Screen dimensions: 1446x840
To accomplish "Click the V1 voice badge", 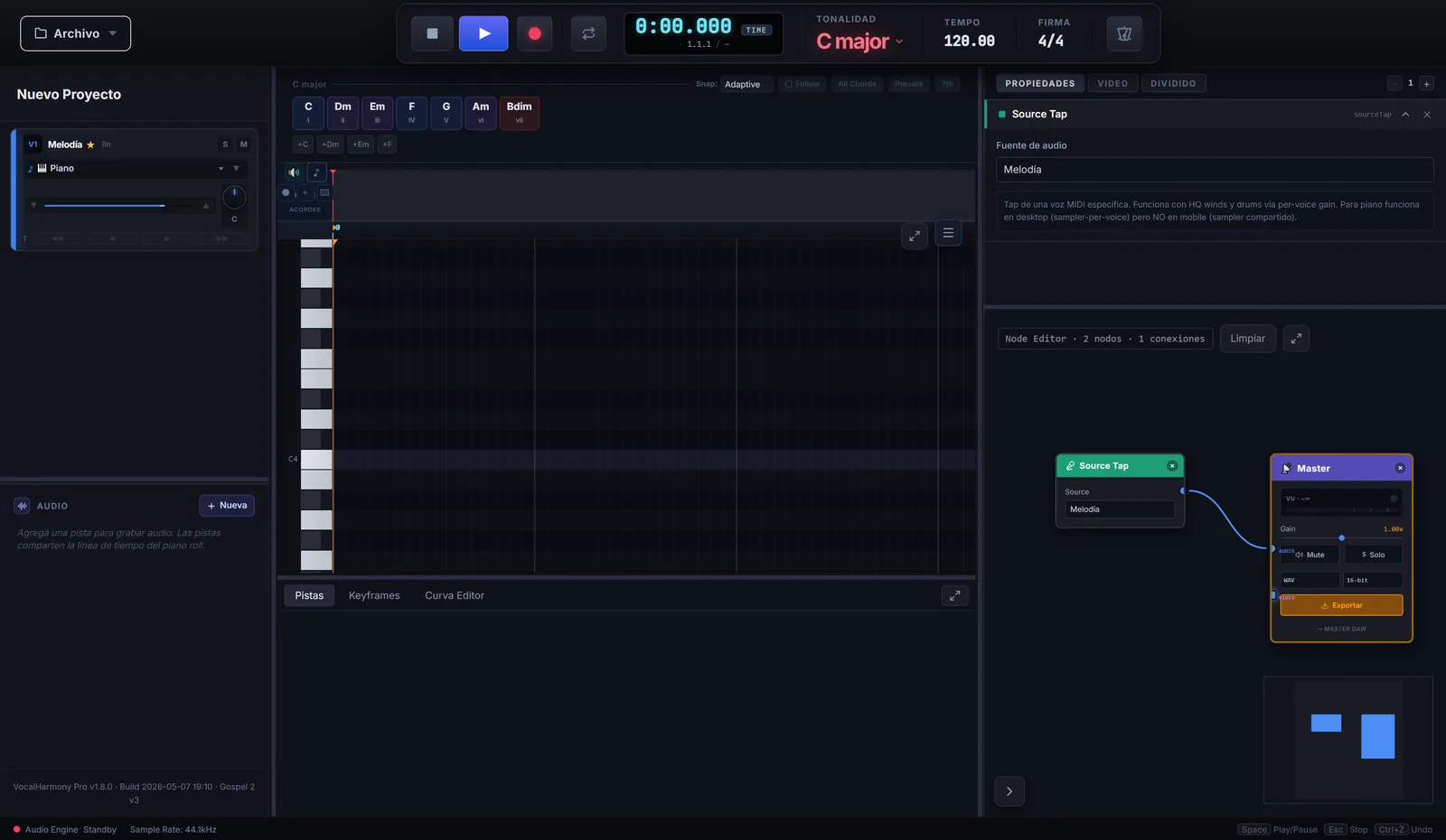I will [33, 145].
